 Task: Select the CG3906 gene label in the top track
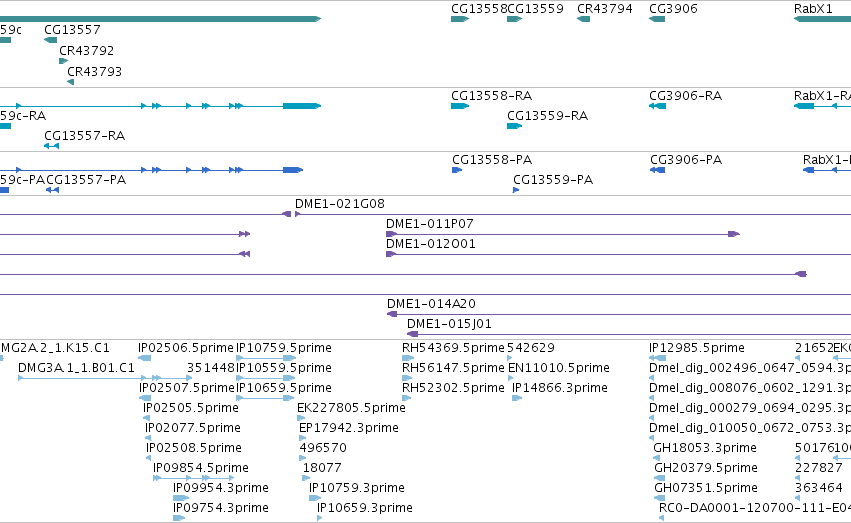click(x=673, y=9)
